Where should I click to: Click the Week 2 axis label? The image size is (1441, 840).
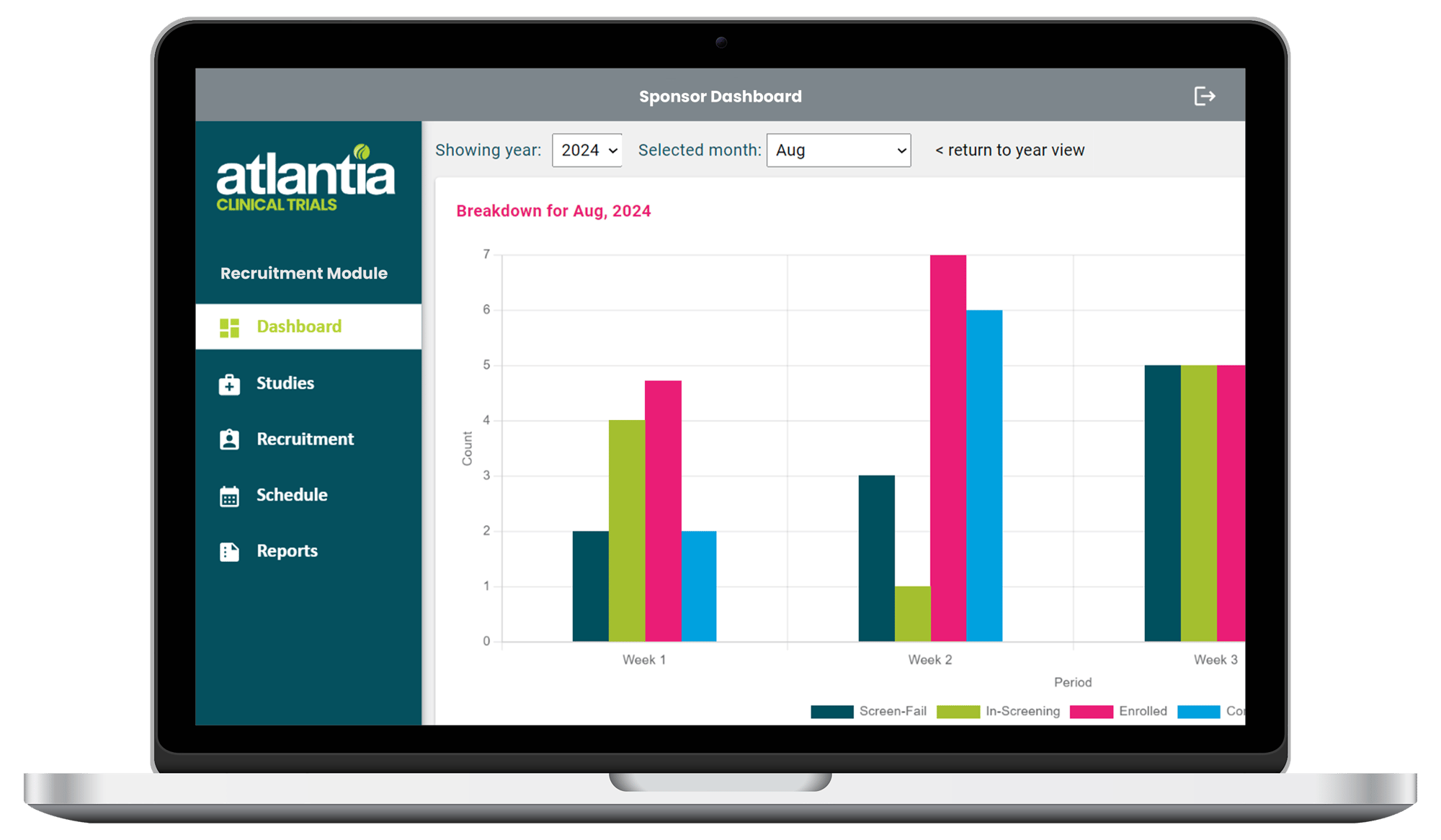(930, 660)
